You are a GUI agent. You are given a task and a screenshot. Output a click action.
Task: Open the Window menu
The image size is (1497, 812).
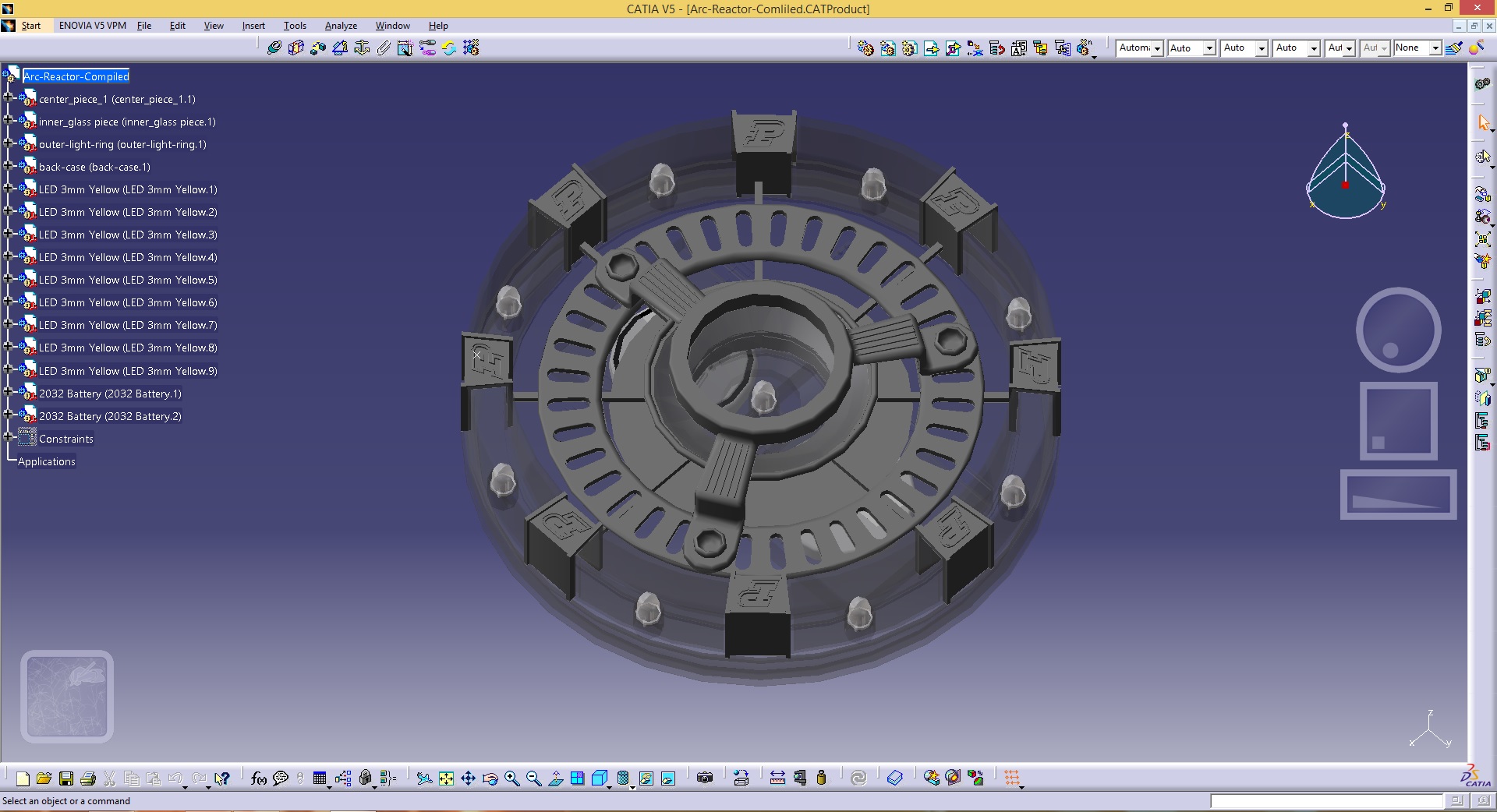(x=392, y=26)
